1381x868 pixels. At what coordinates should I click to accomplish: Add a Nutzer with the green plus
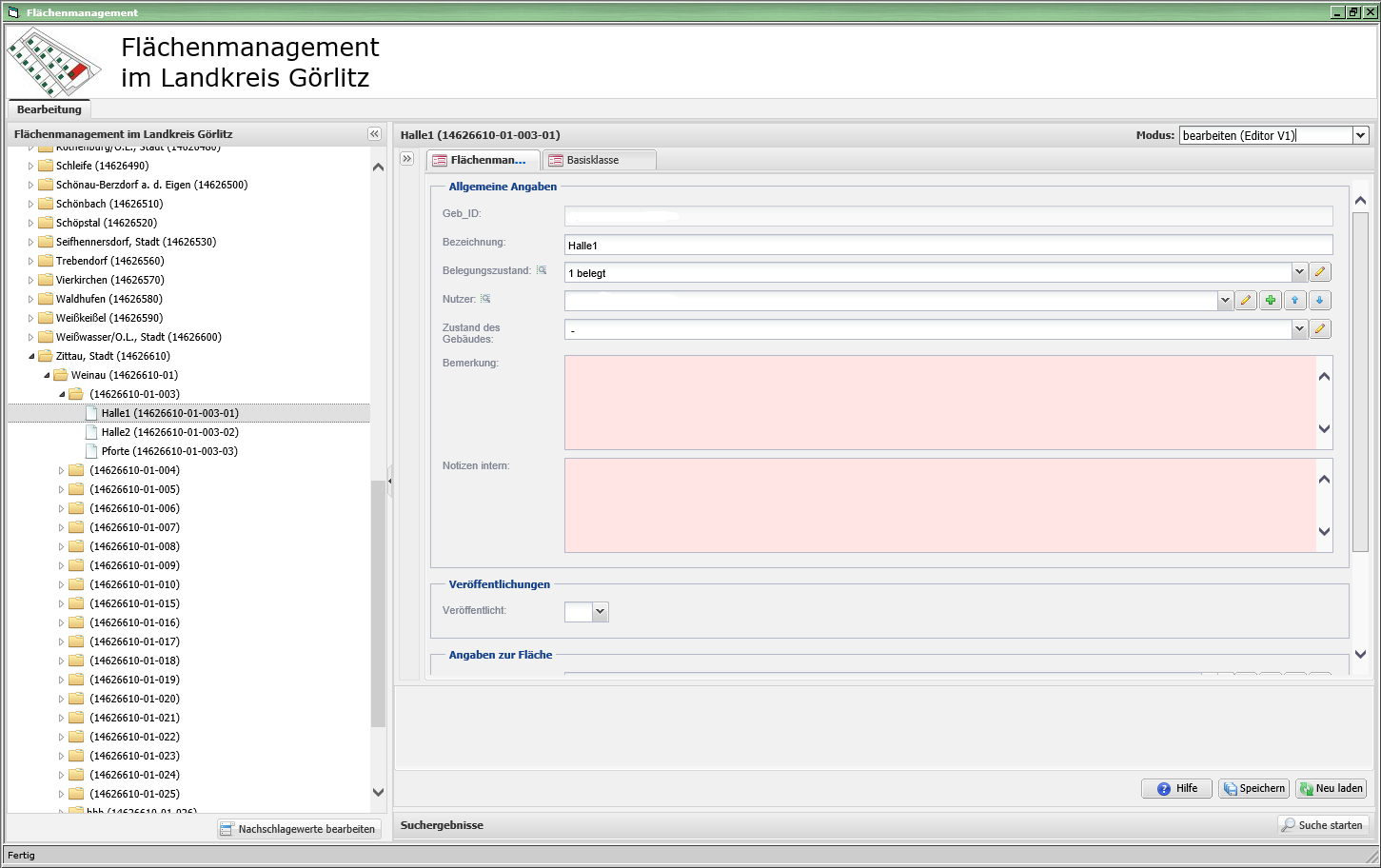click(x=1271, y=301)
